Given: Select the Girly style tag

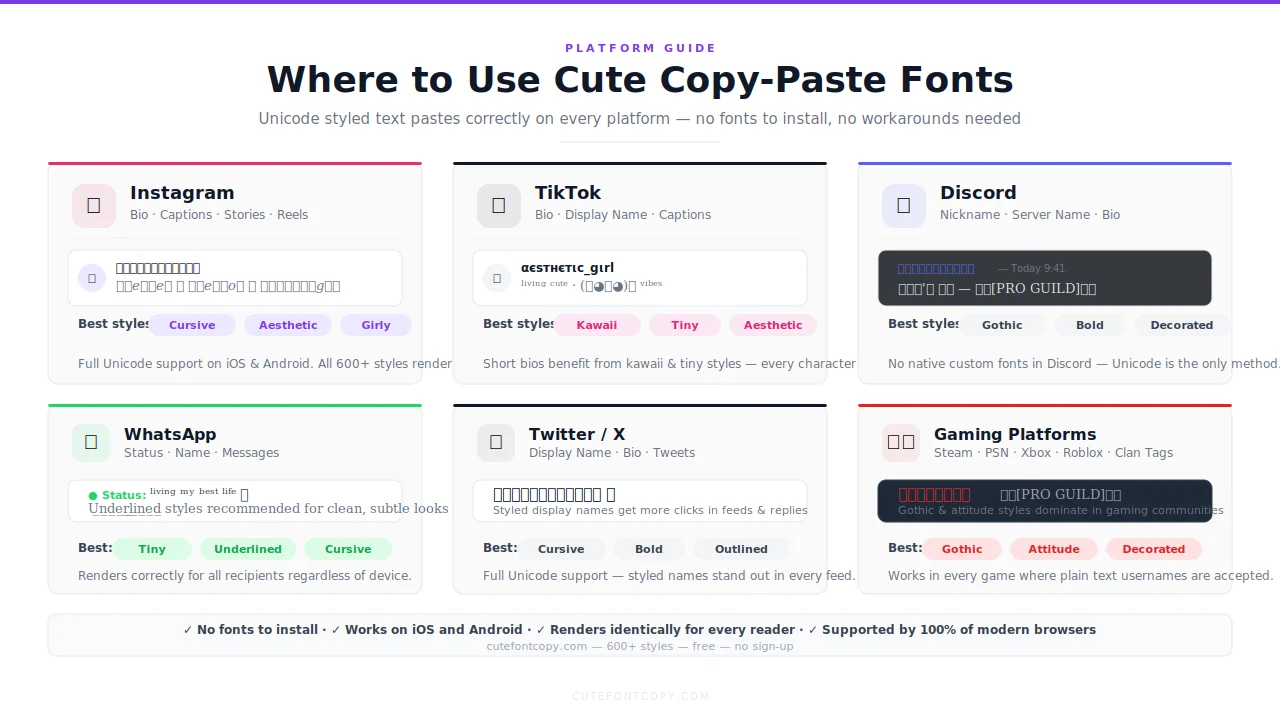Looking at the screenshot, I should coord(376,325).
